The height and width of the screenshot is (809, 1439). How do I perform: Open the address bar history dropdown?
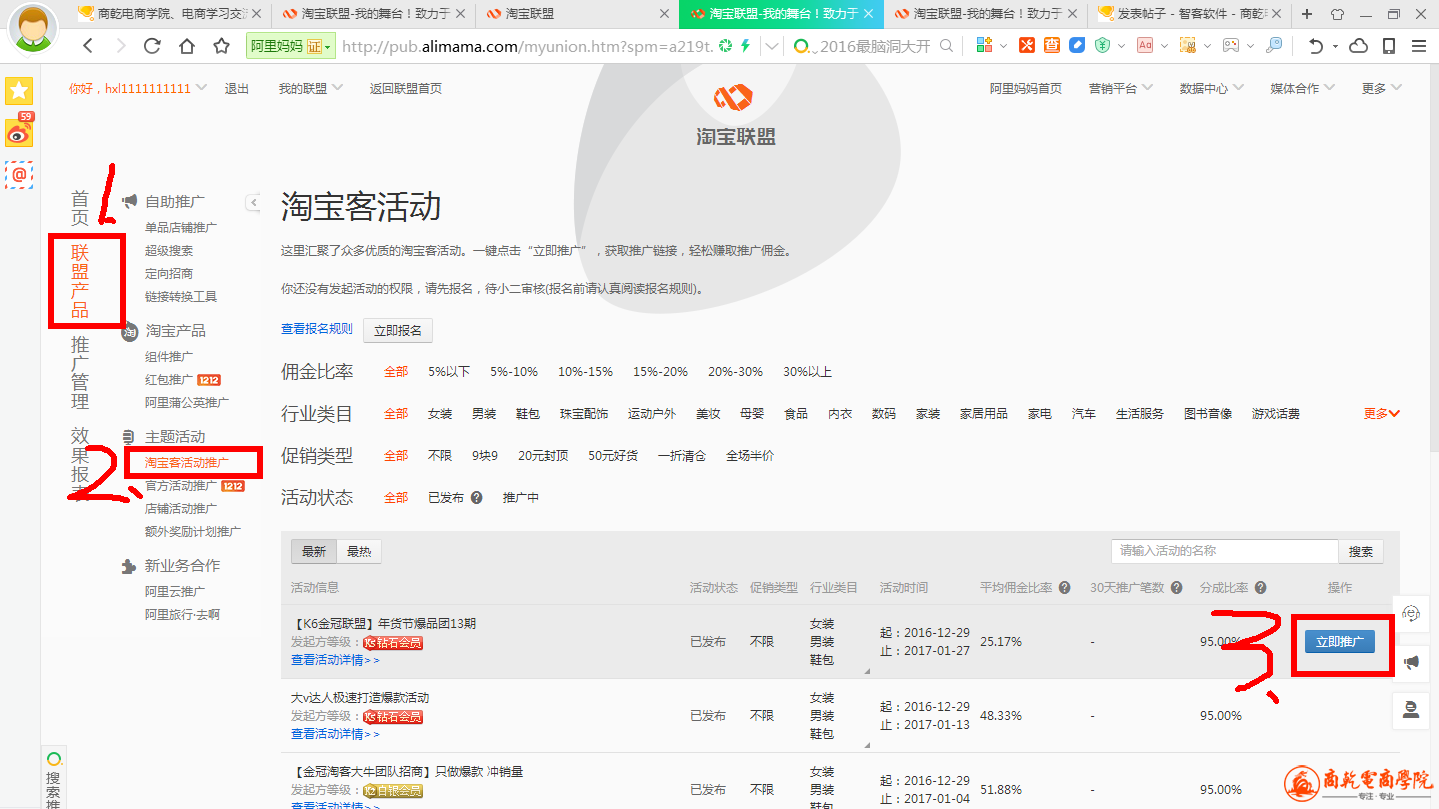click(x=772, y=46)
